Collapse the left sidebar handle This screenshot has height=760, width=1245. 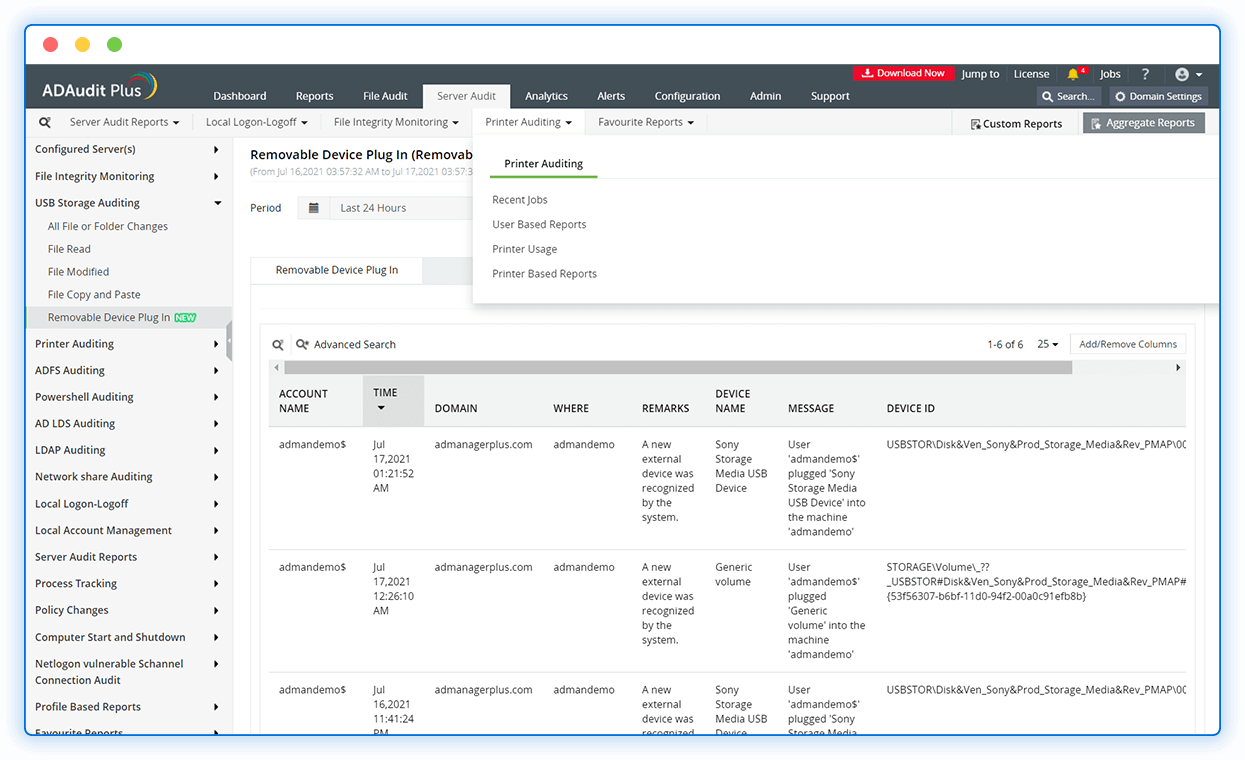[x=229, y=340]
